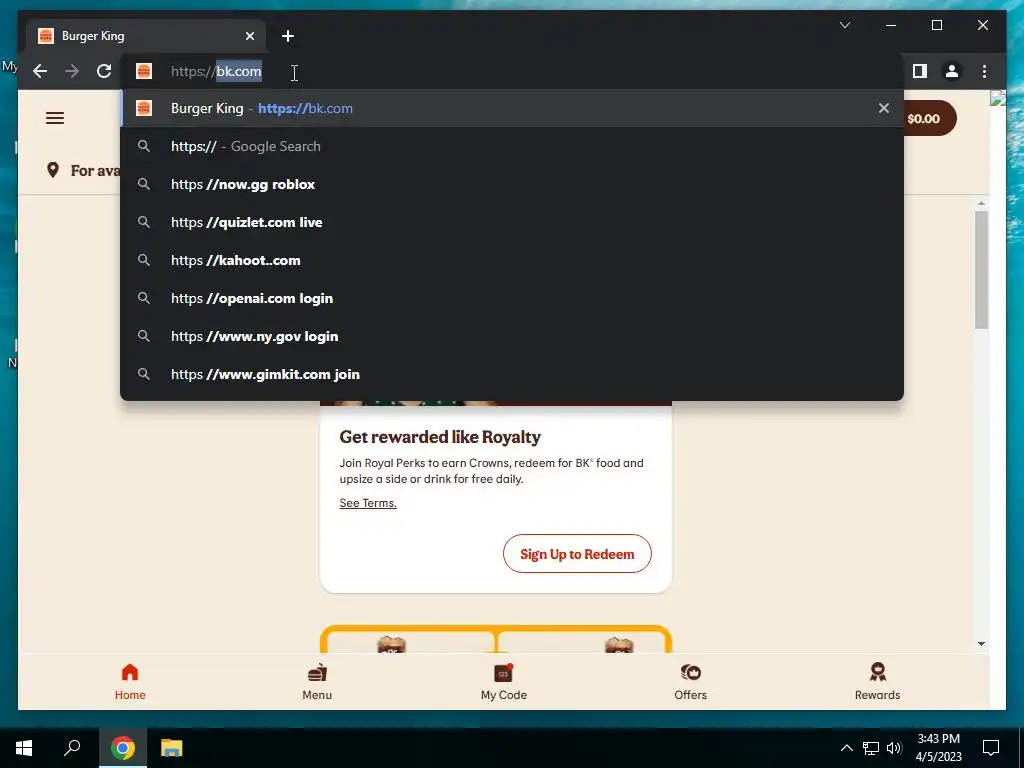
Task: Open Chrome three-dot menu
Action: point(984,71)
